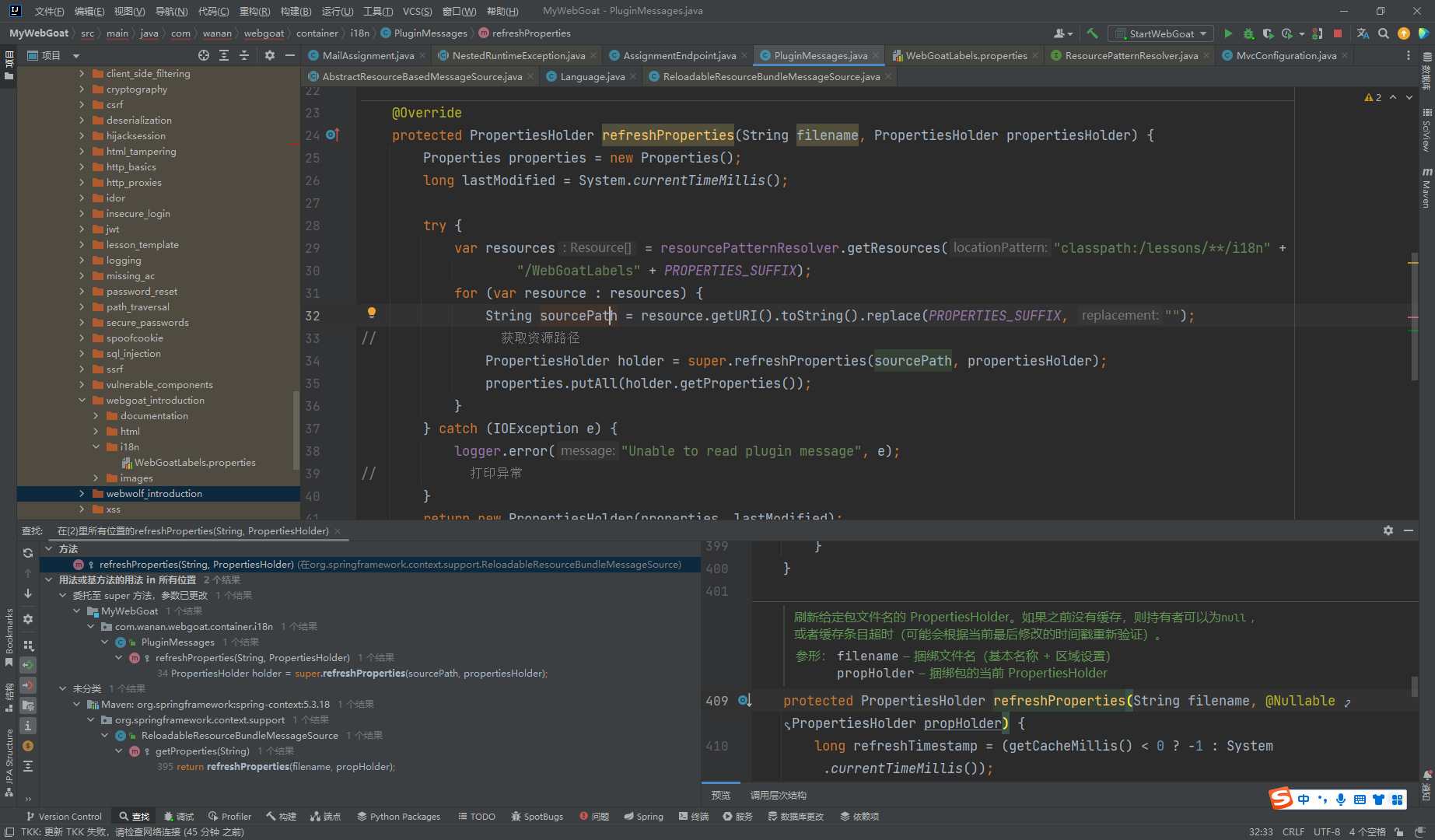Expand the cryptography folder
This screenshot has height=840, width=1435.
pyautogui.click(x=82, y=89)
